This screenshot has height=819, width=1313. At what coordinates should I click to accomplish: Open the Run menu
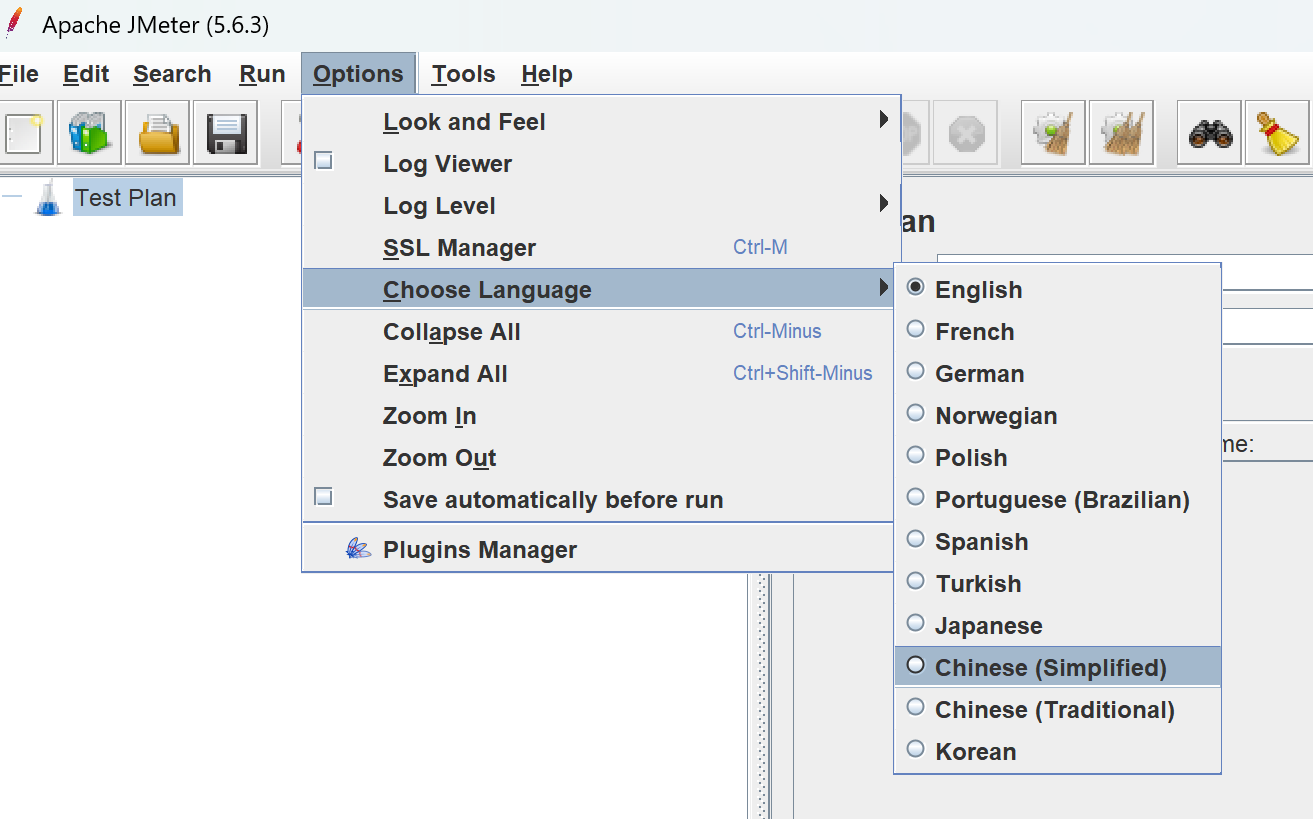pos(262,74)
